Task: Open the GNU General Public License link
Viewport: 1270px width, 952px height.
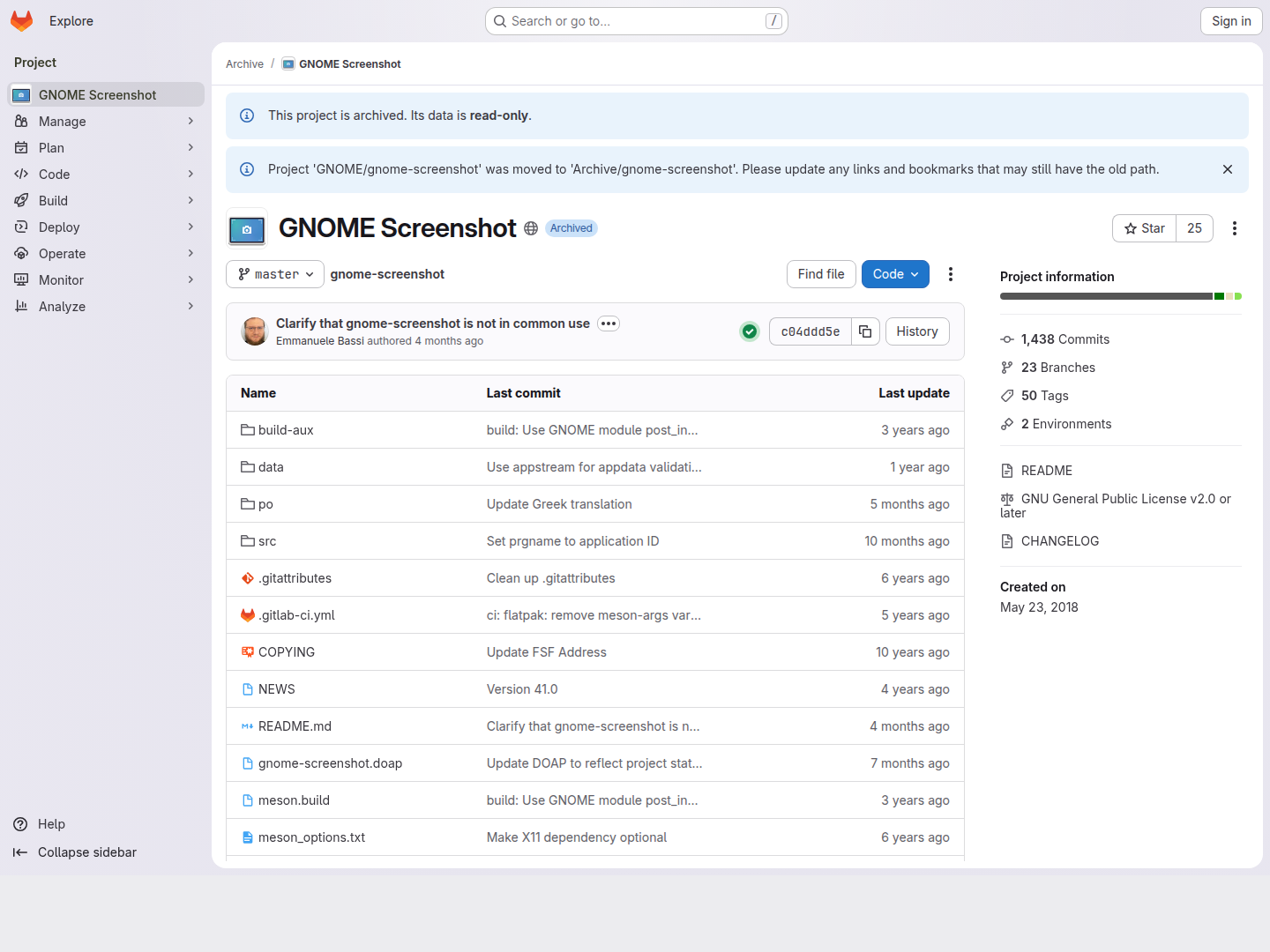Action: pos(1116,506)
